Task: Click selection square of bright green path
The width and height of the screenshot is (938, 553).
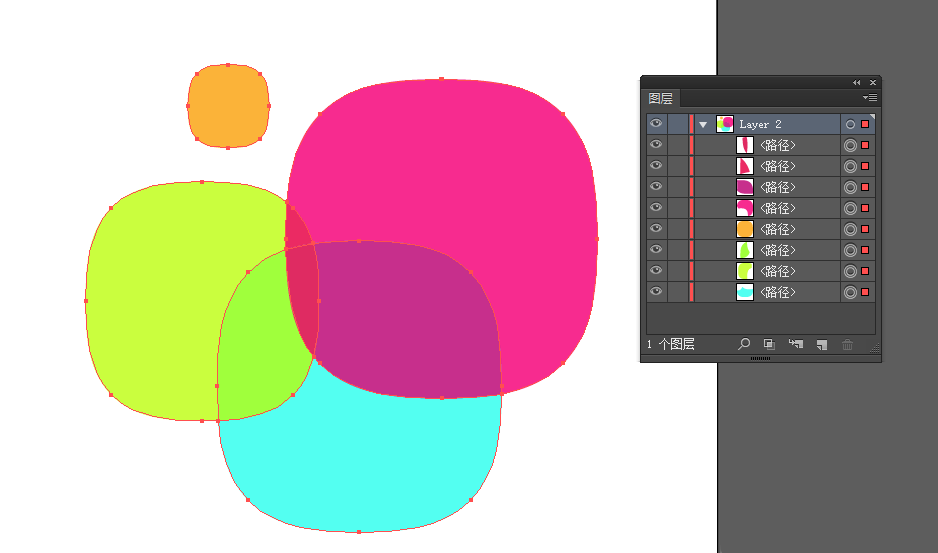Action: point(865,250)
